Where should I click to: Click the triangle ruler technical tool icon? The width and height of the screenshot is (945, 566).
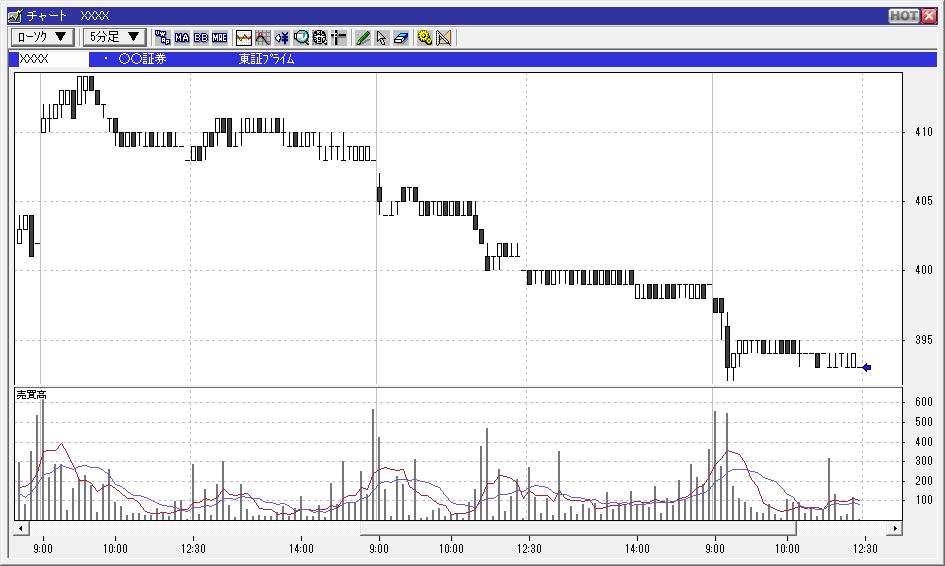444,38
